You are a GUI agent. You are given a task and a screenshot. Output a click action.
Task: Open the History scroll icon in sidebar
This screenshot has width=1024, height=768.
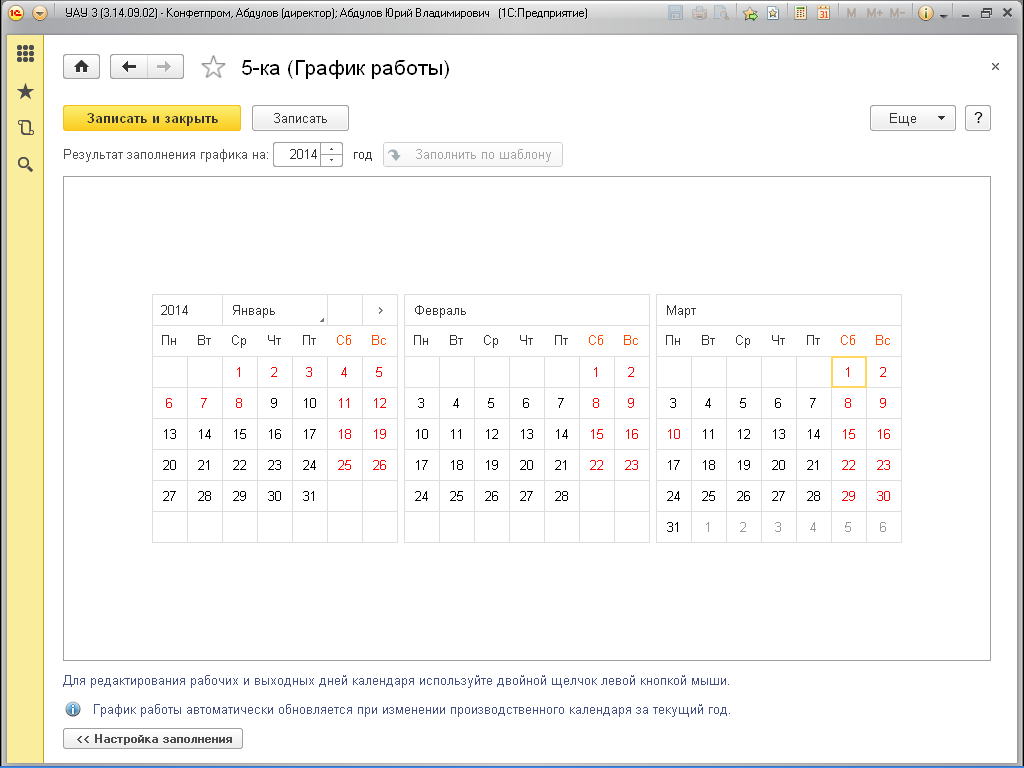coord(25,128)
